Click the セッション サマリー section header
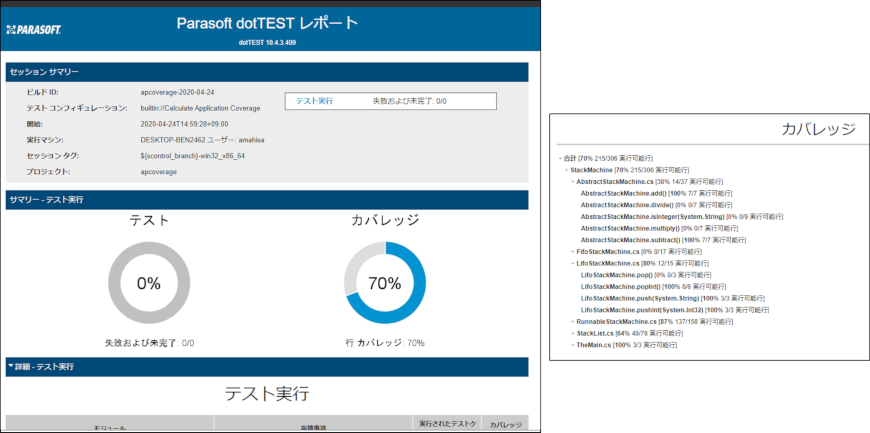870x433 pixels. 267,72
